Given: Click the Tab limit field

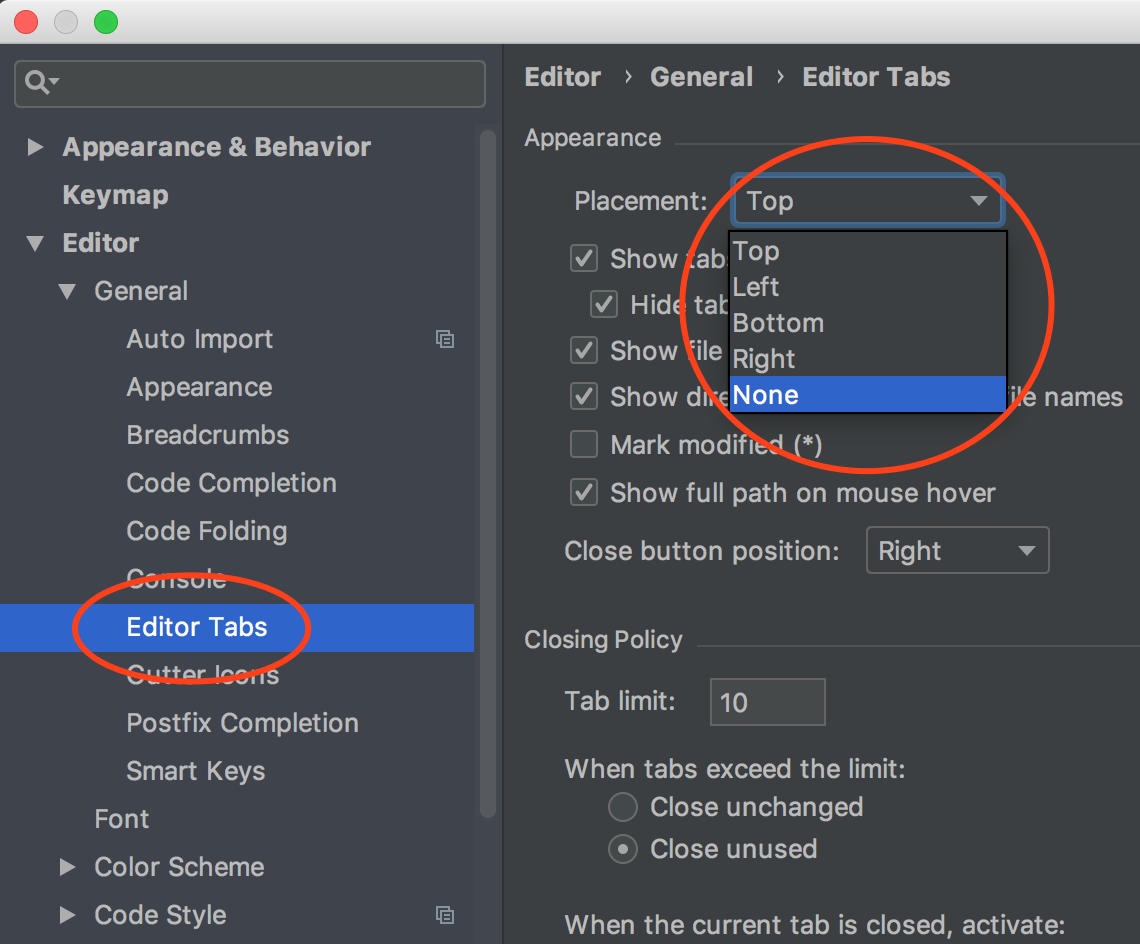Looking at the screenshot, I should pyautogui.click(x=768, y=702).
